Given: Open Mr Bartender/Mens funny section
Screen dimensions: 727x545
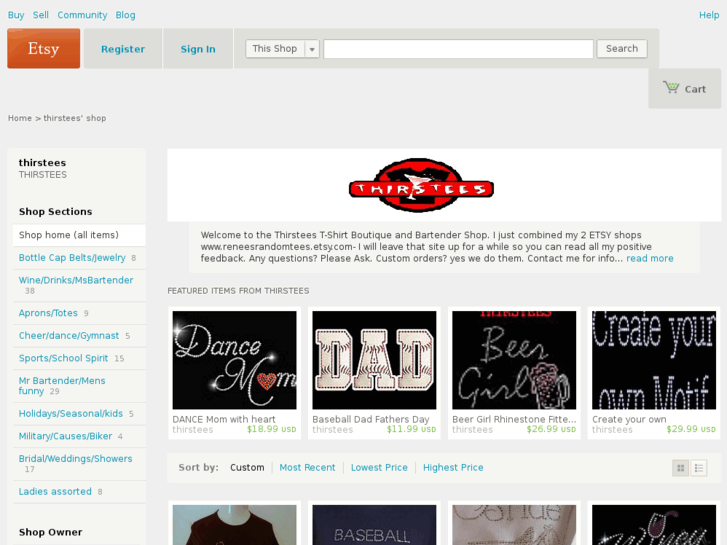Looking at the screenshot, I should 62,385.
